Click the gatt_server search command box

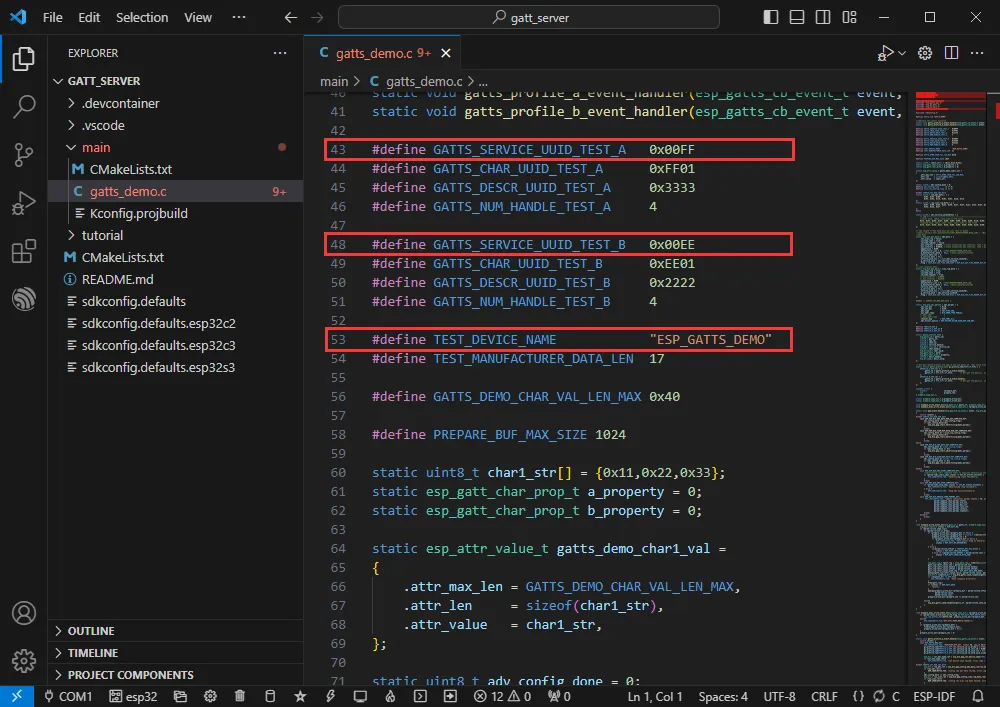528,17
